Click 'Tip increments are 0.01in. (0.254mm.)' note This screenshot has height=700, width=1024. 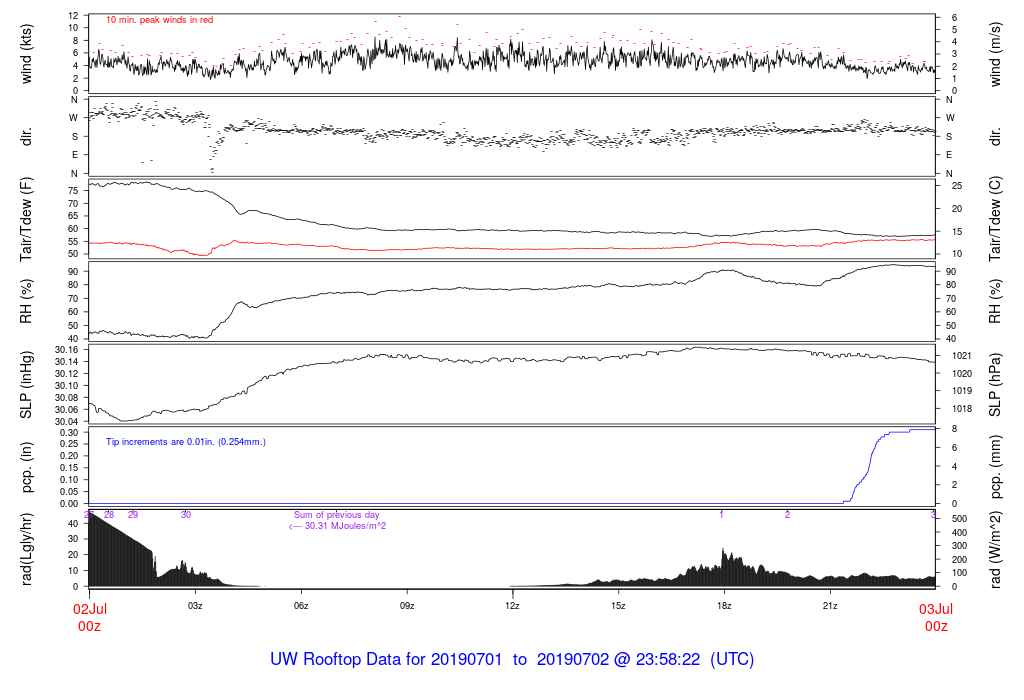186,442
